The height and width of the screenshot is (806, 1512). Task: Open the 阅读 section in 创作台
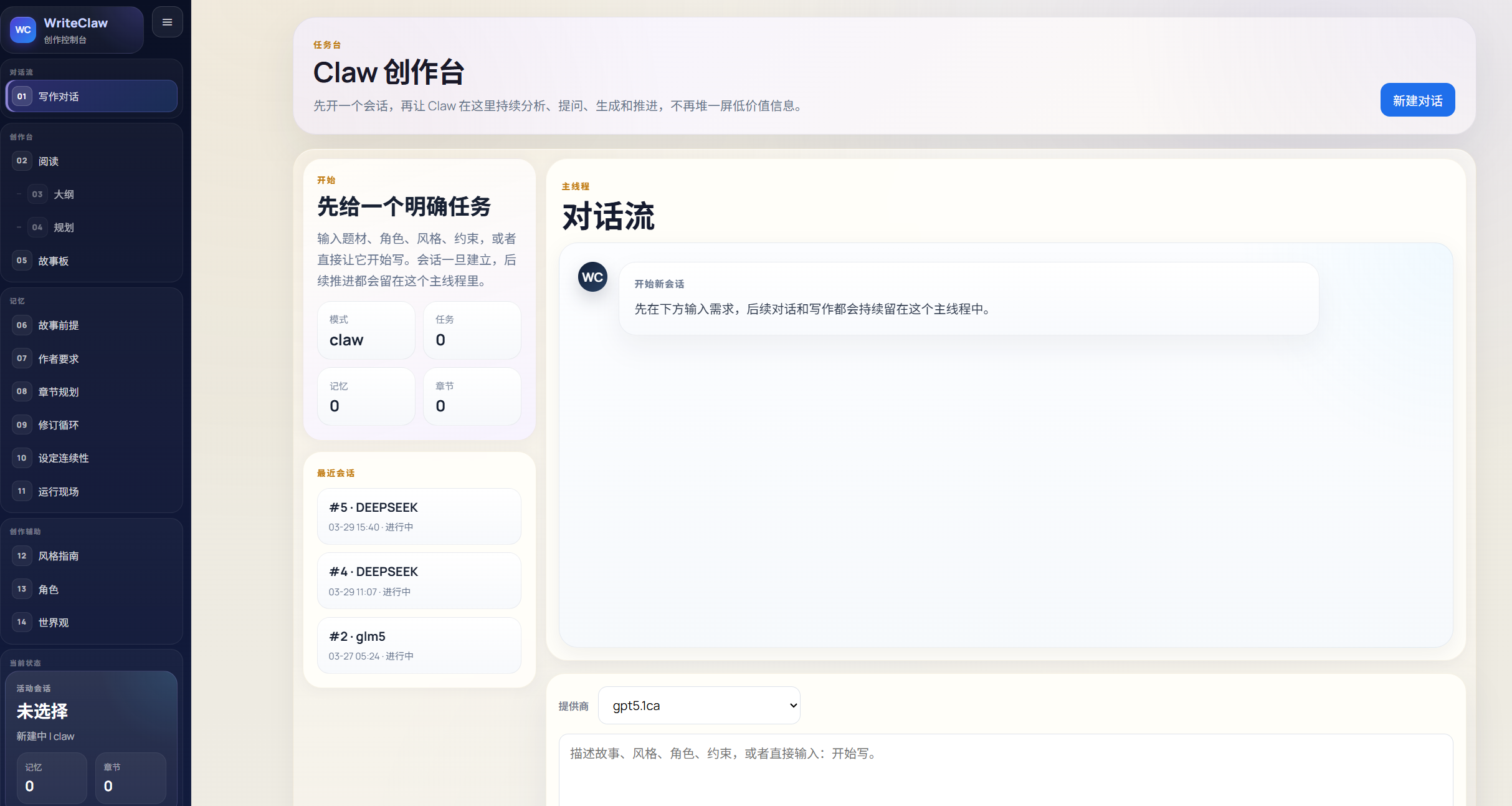92,161
